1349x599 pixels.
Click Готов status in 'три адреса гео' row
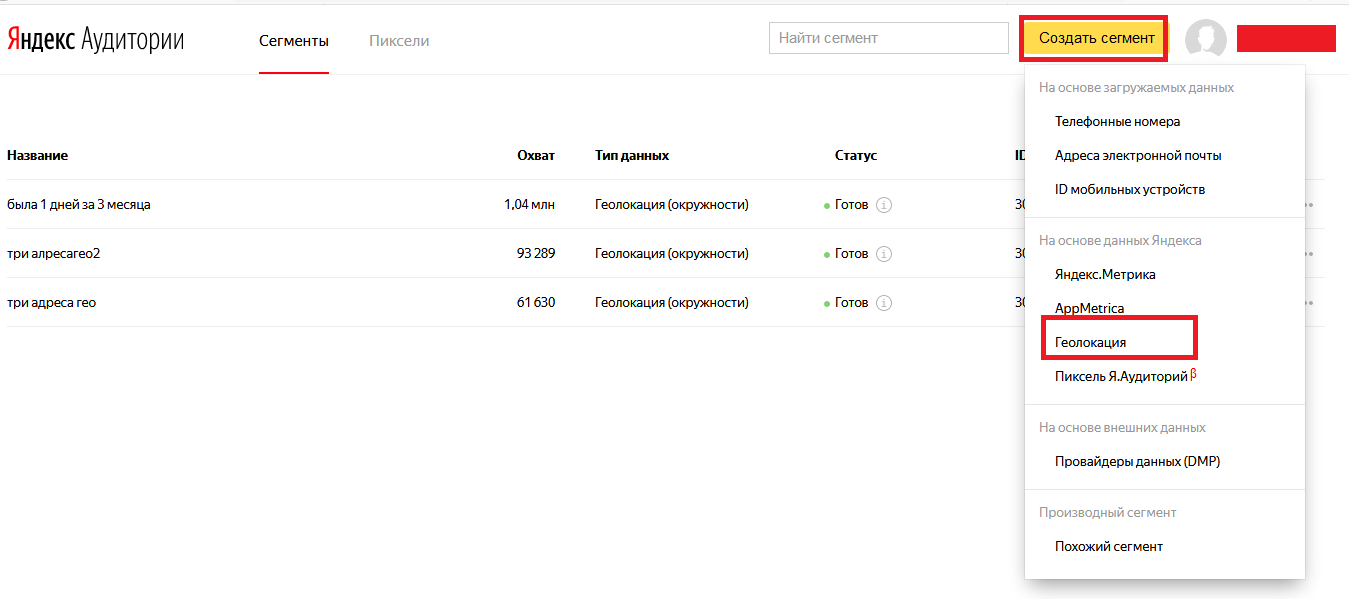851,303
